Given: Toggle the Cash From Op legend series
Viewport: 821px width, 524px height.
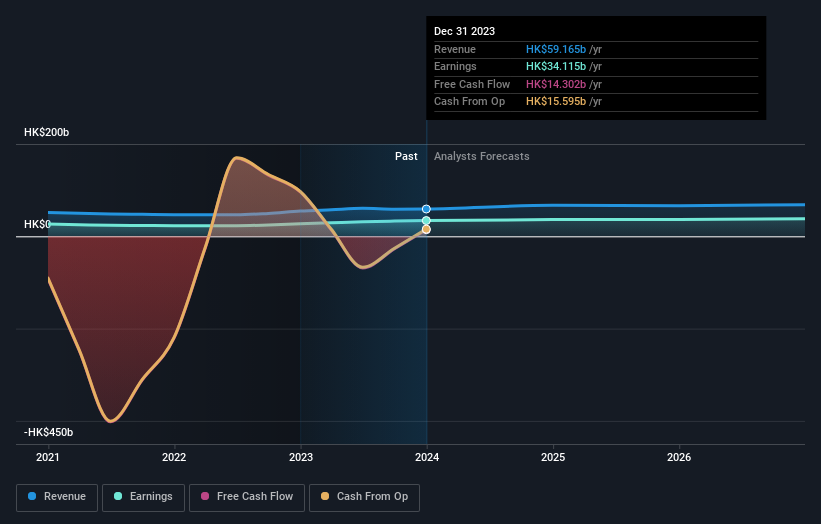Looking at the screenshot, I should click(x=364, y=497).
